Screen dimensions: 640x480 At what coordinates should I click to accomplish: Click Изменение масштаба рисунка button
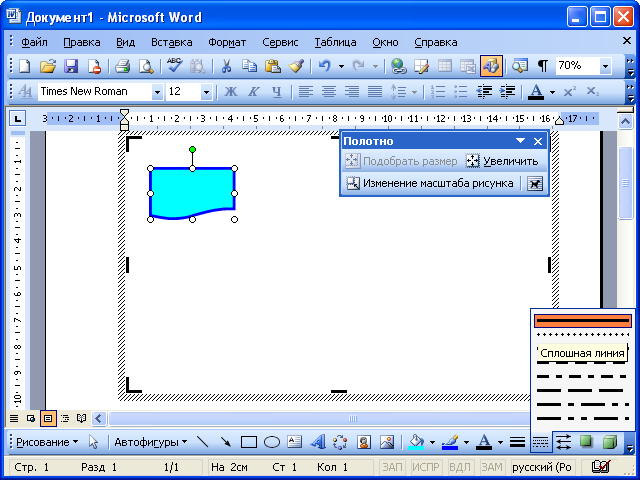tap(430, 183)
